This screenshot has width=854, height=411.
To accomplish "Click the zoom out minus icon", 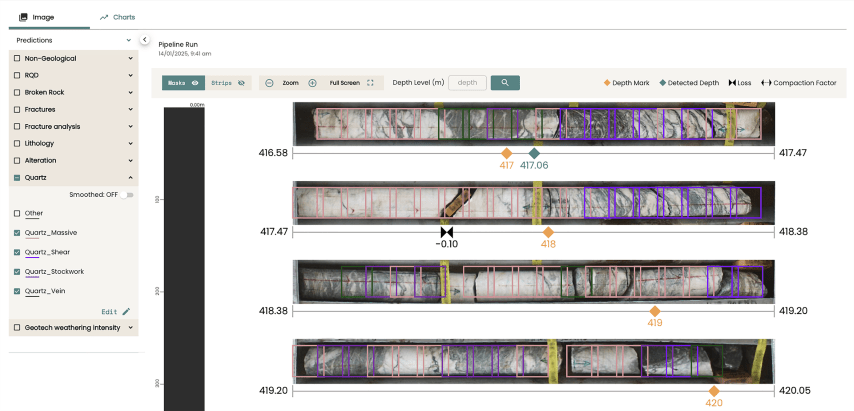I will (x=269, y=83).
